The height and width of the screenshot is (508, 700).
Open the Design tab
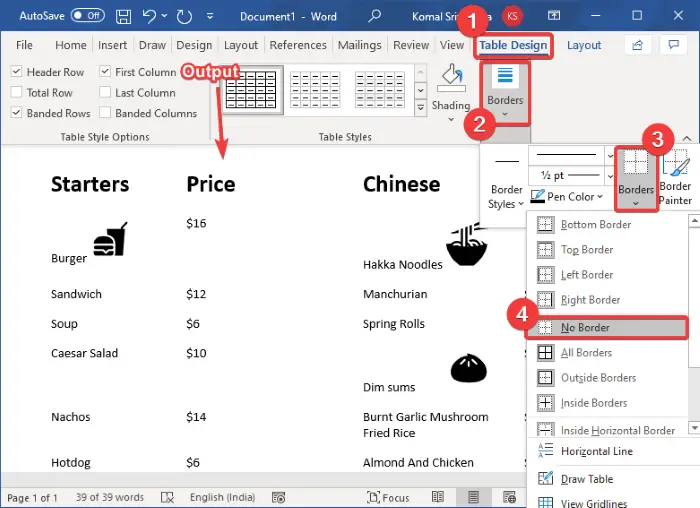(194, 45)
